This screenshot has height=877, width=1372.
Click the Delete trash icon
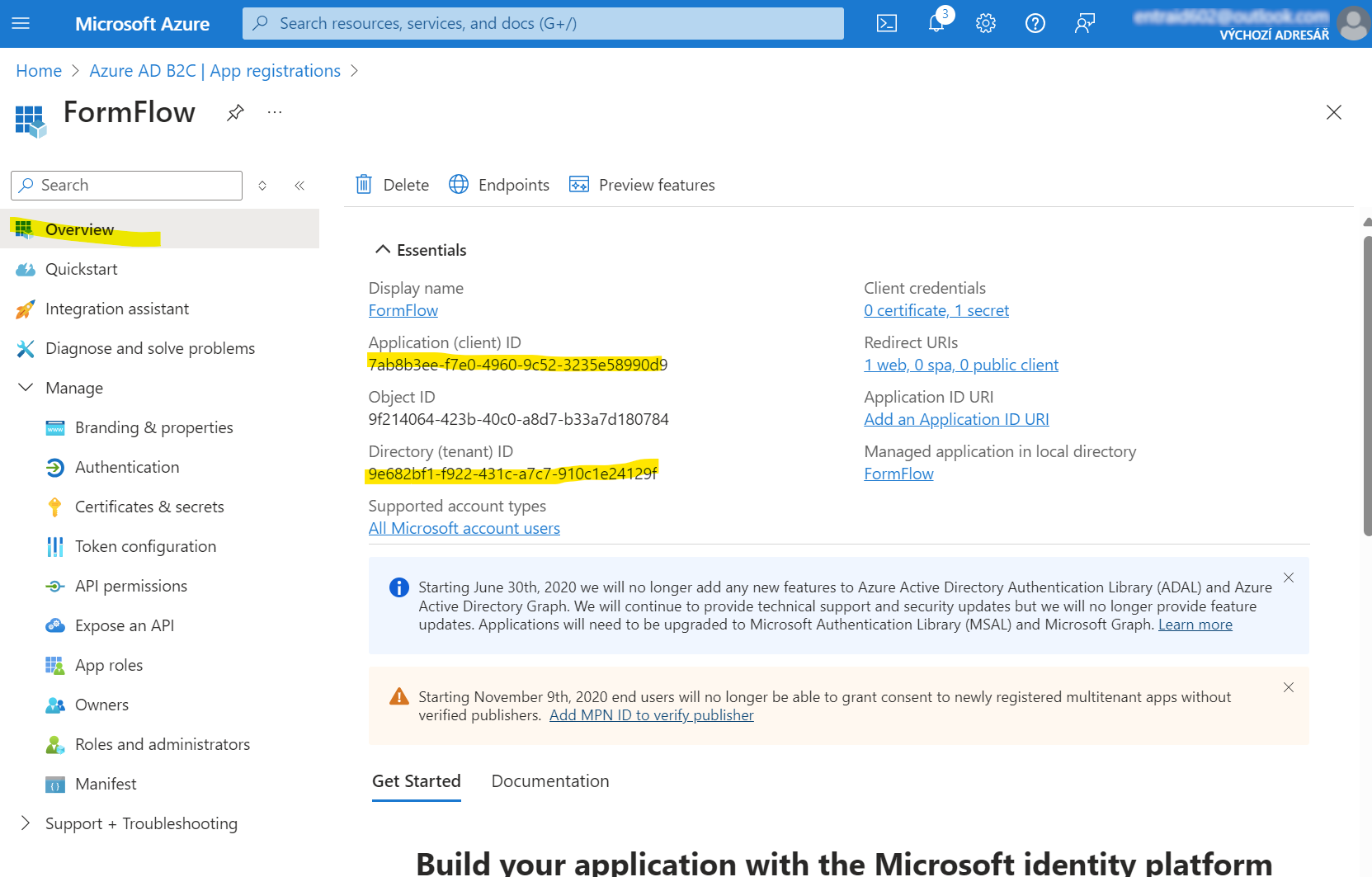coord(364,185)
